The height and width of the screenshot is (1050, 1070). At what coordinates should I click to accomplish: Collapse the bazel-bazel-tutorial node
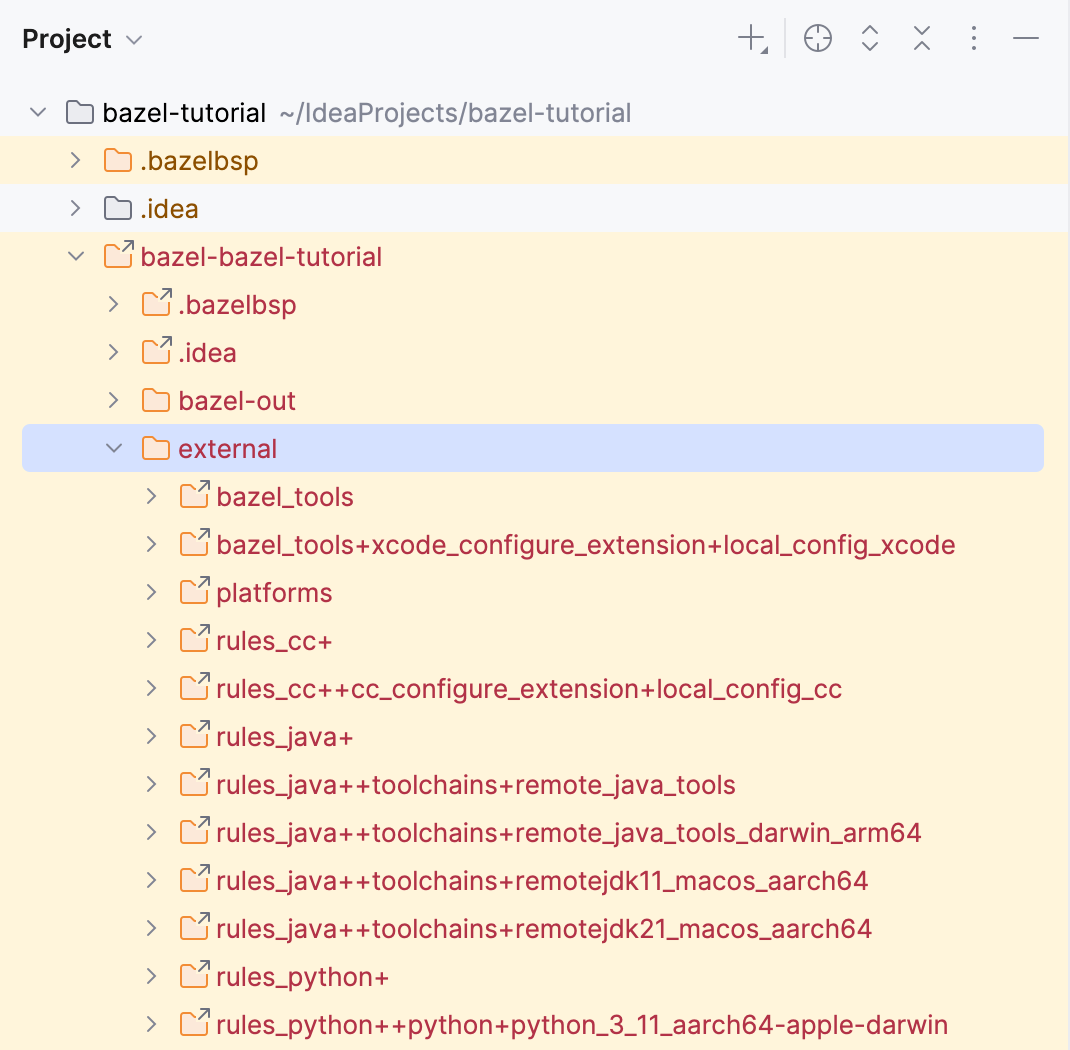(x=75, y=256)
